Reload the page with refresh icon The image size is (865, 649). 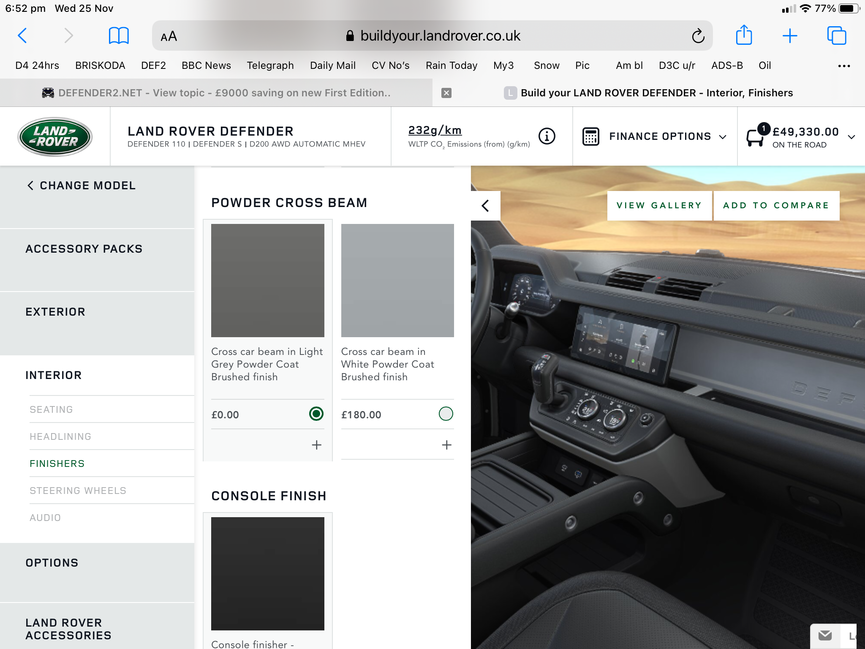[x=698, y=36]
